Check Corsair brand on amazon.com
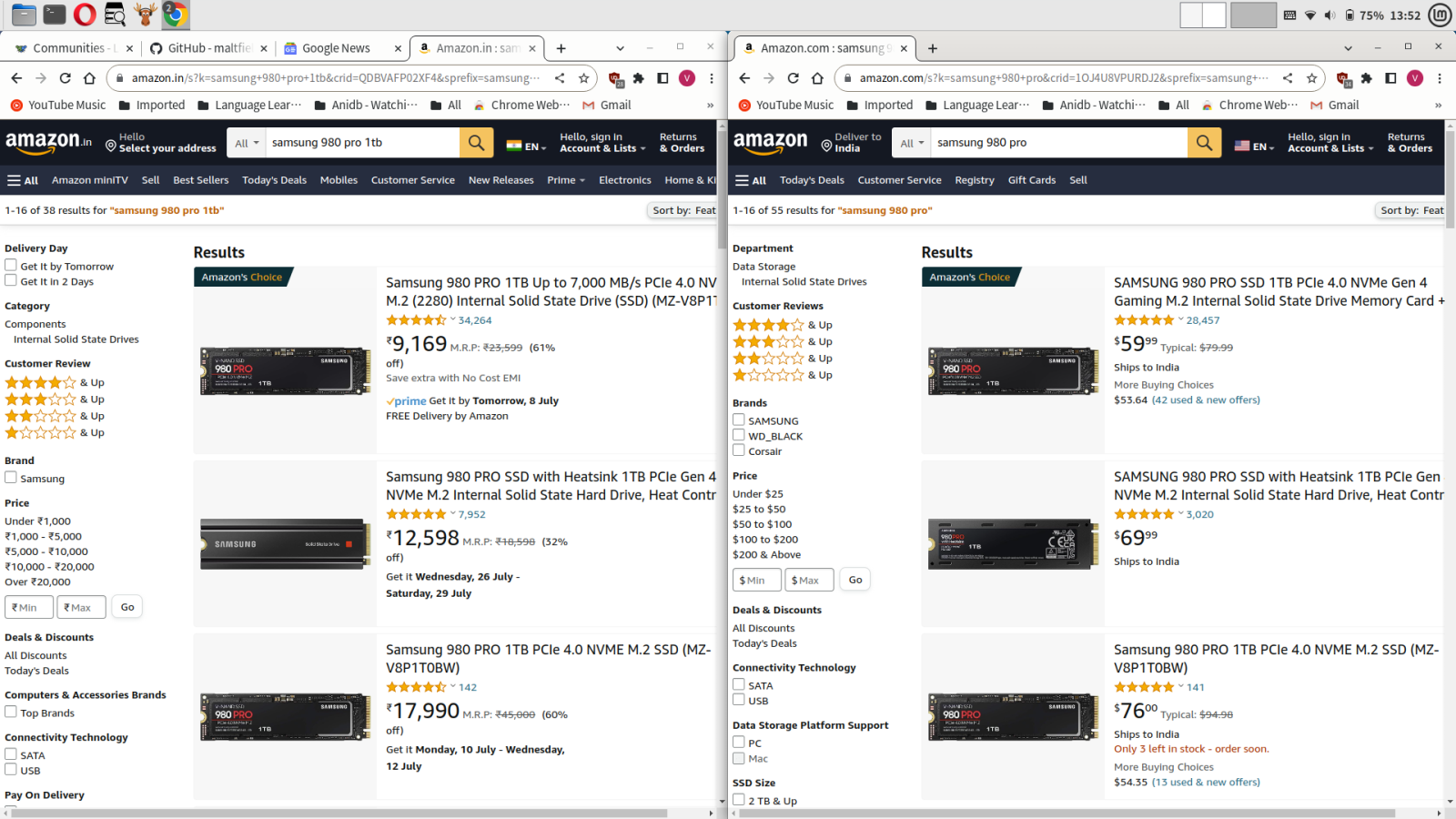This screenshot has width=1456, height=819. (x=739, y=450)
